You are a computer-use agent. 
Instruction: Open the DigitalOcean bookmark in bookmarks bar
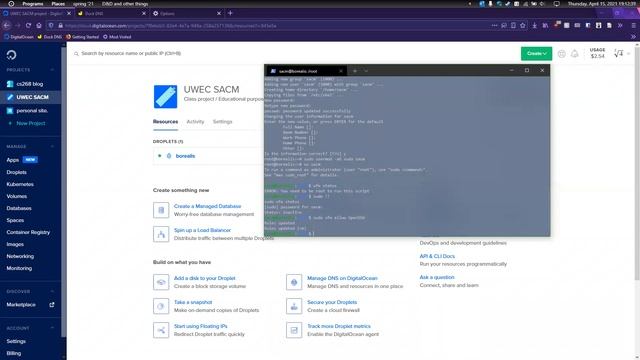coord(19,37)
